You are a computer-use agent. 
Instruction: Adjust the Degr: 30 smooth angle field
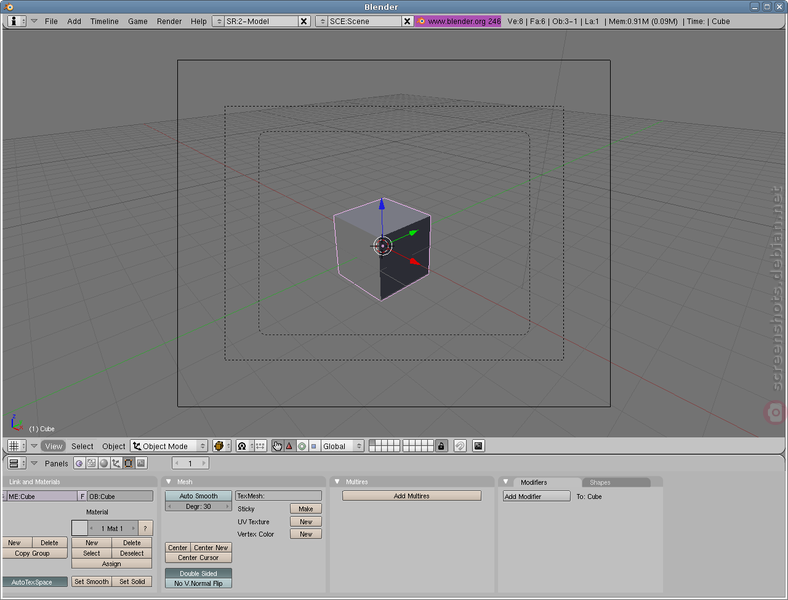(x=199, y=507)
